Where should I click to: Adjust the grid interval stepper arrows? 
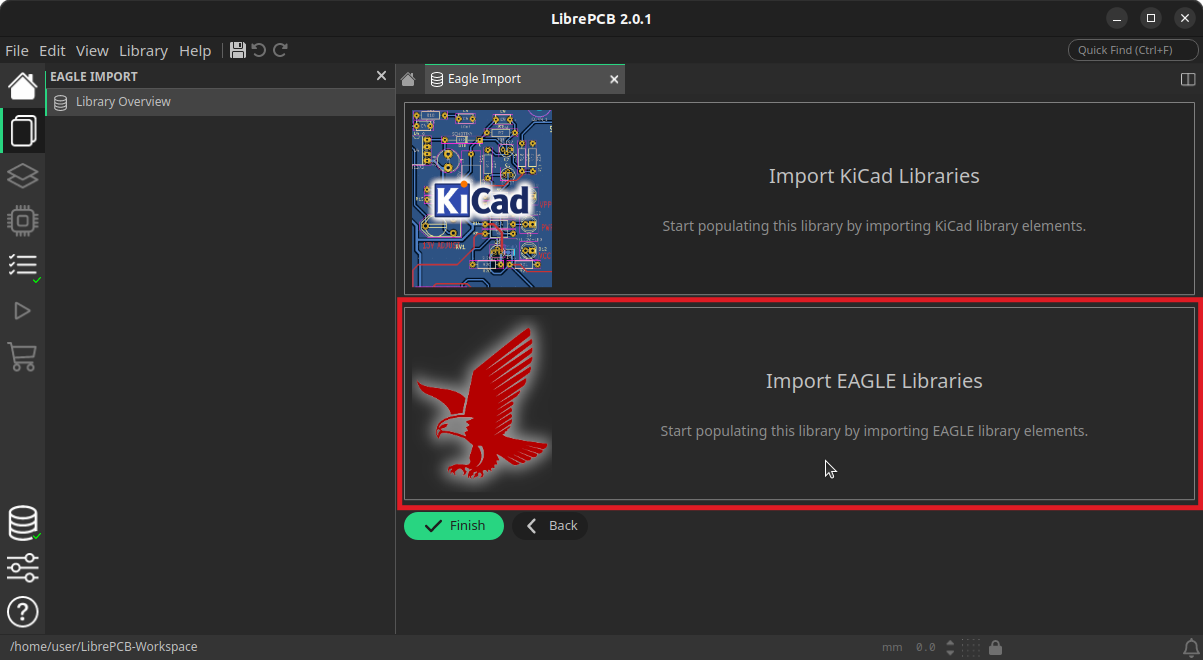click(x=948, y=647)
